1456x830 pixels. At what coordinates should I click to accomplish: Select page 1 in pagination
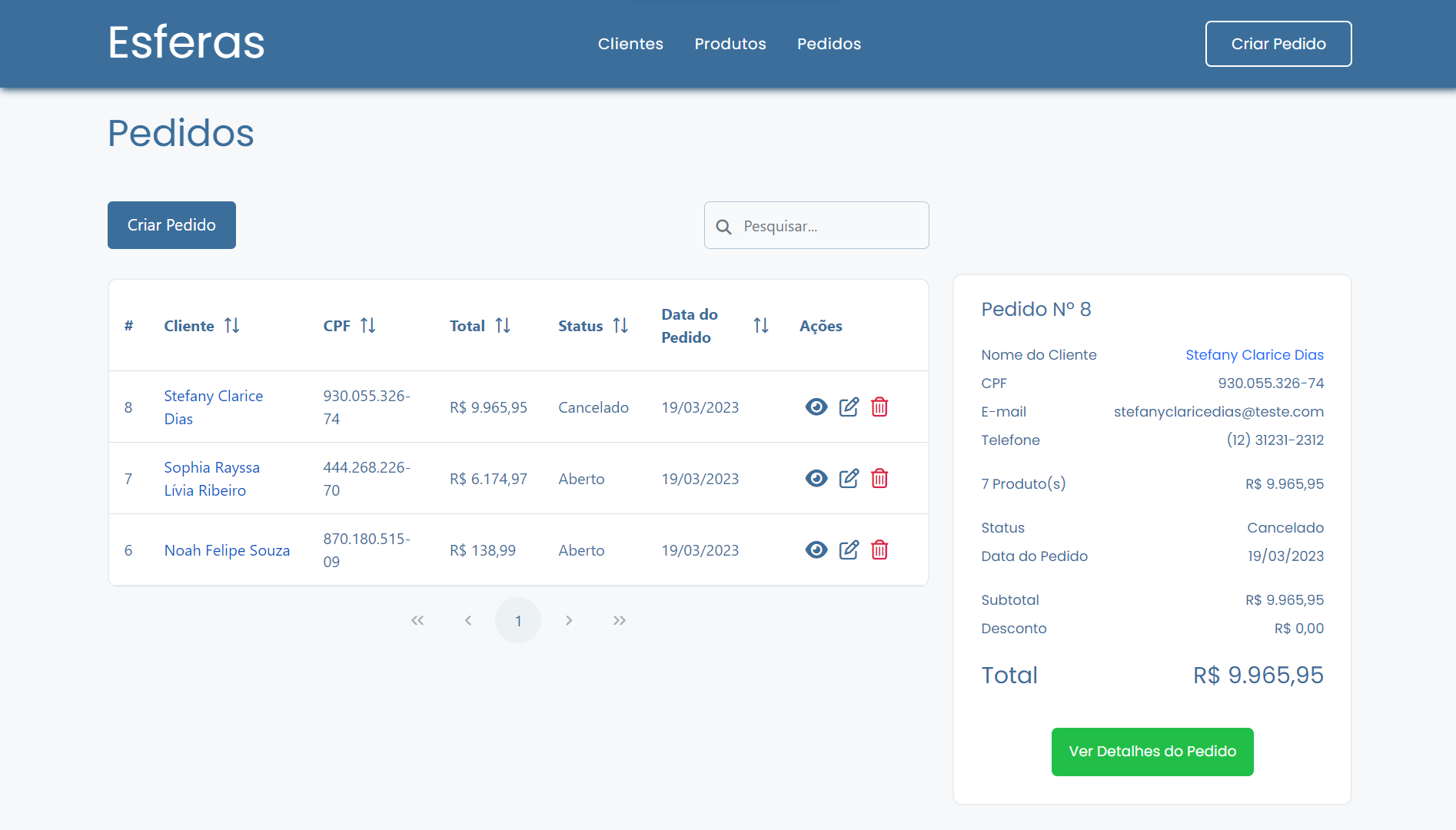(x=518, y=620)
